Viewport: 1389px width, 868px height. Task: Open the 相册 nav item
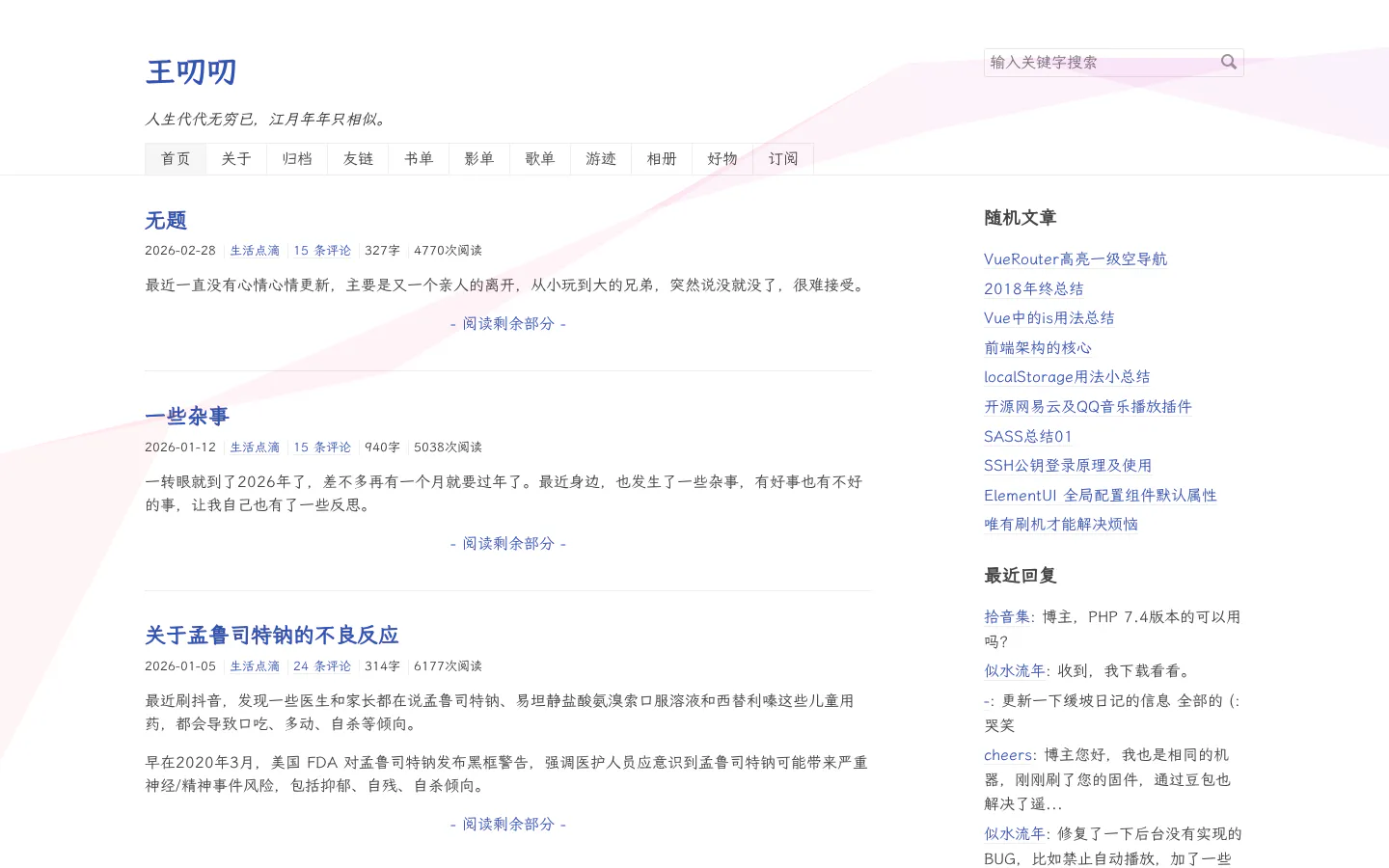tap(662, 159)
